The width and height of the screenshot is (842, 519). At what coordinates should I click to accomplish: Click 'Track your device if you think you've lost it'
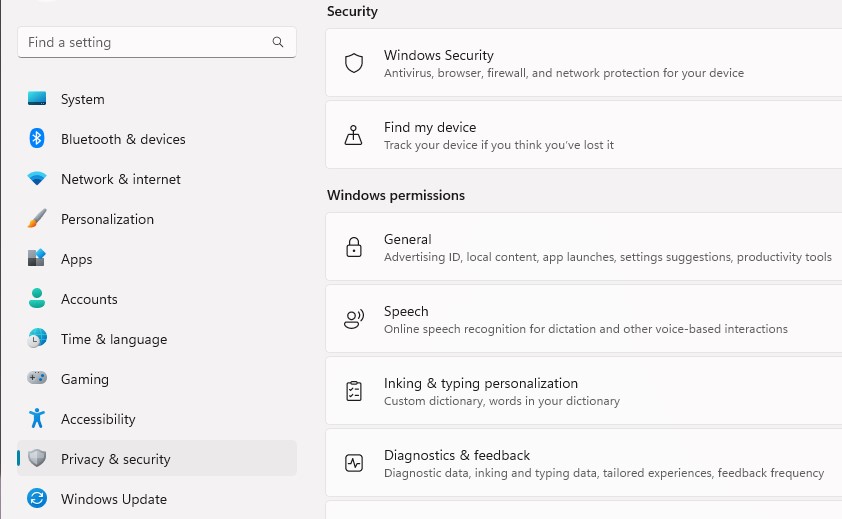pos(499,145)
